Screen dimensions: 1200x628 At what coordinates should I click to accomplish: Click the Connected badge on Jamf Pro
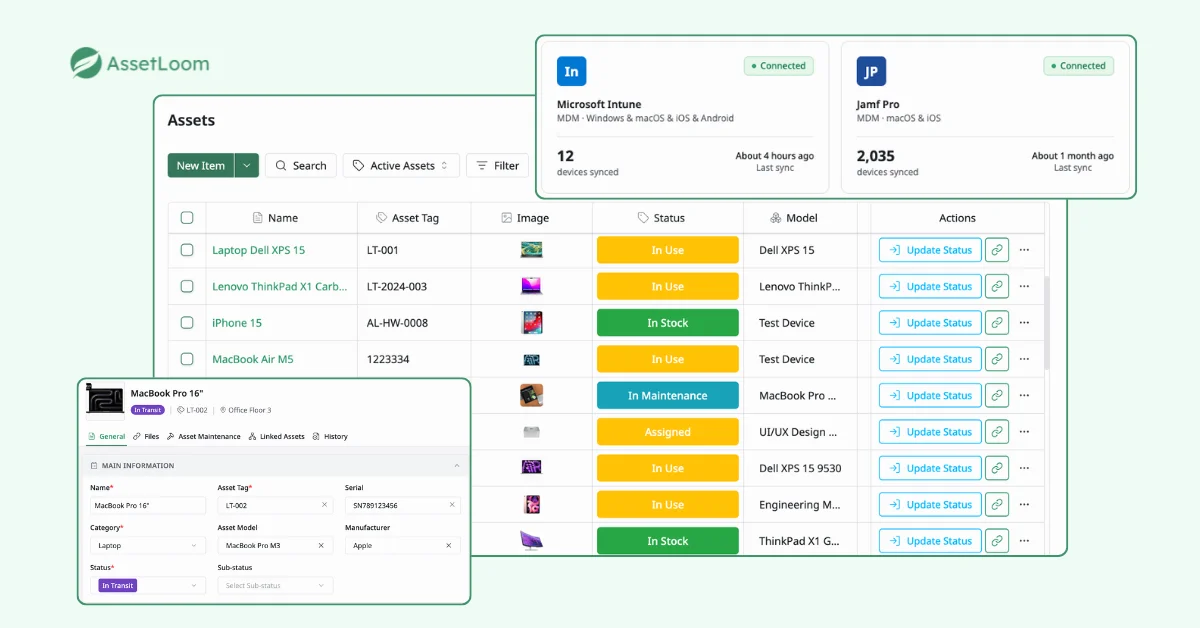tap(1079, 66)
